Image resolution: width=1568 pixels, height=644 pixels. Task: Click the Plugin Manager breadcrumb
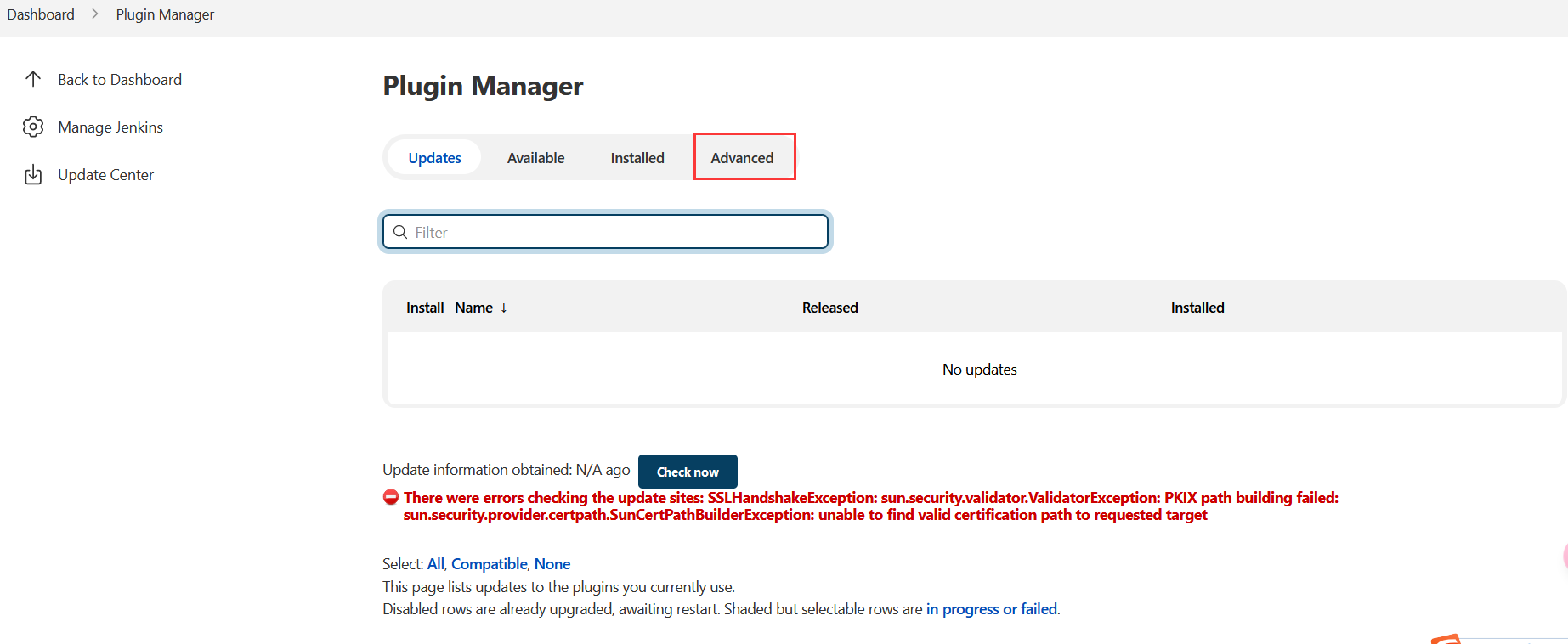pos(165,14)
